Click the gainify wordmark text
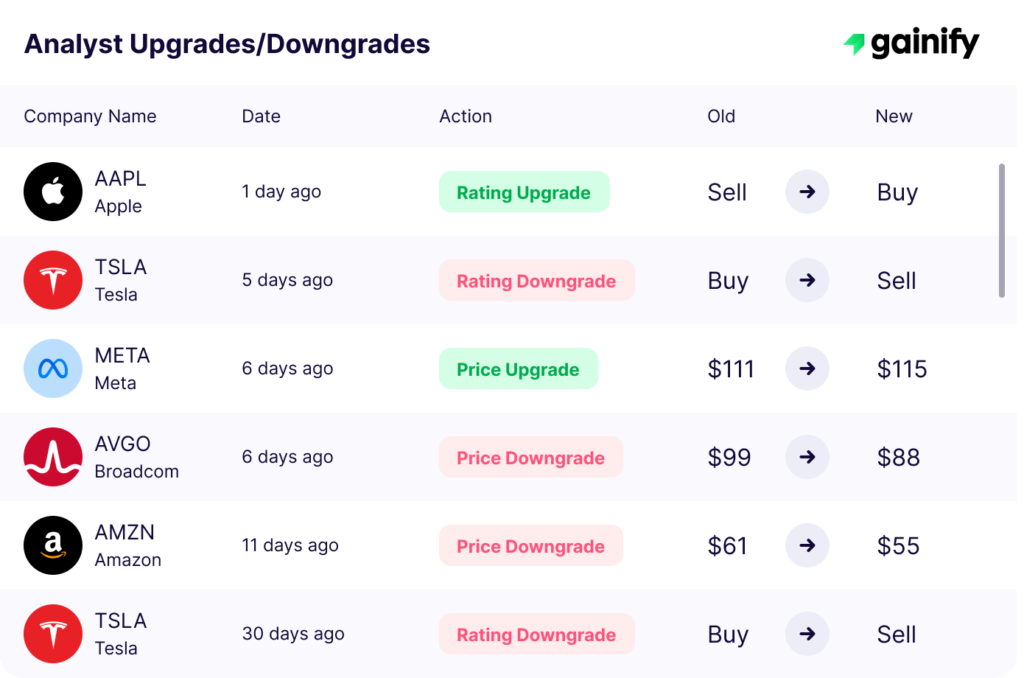The width and height of the screenshot is (1024, 678). pyautogui.click(x=925, y=43)
